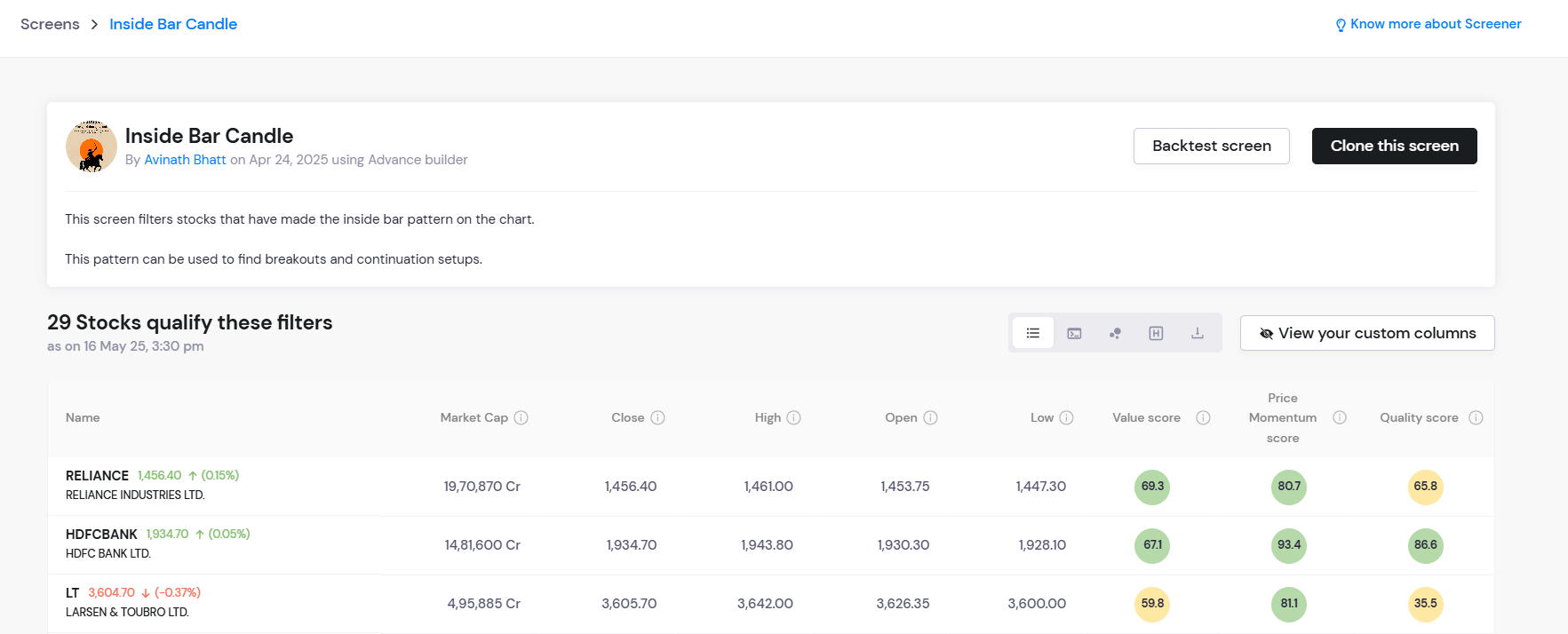
Task: Open the query/terminal view icon
Action: [x=1074, y=333]
